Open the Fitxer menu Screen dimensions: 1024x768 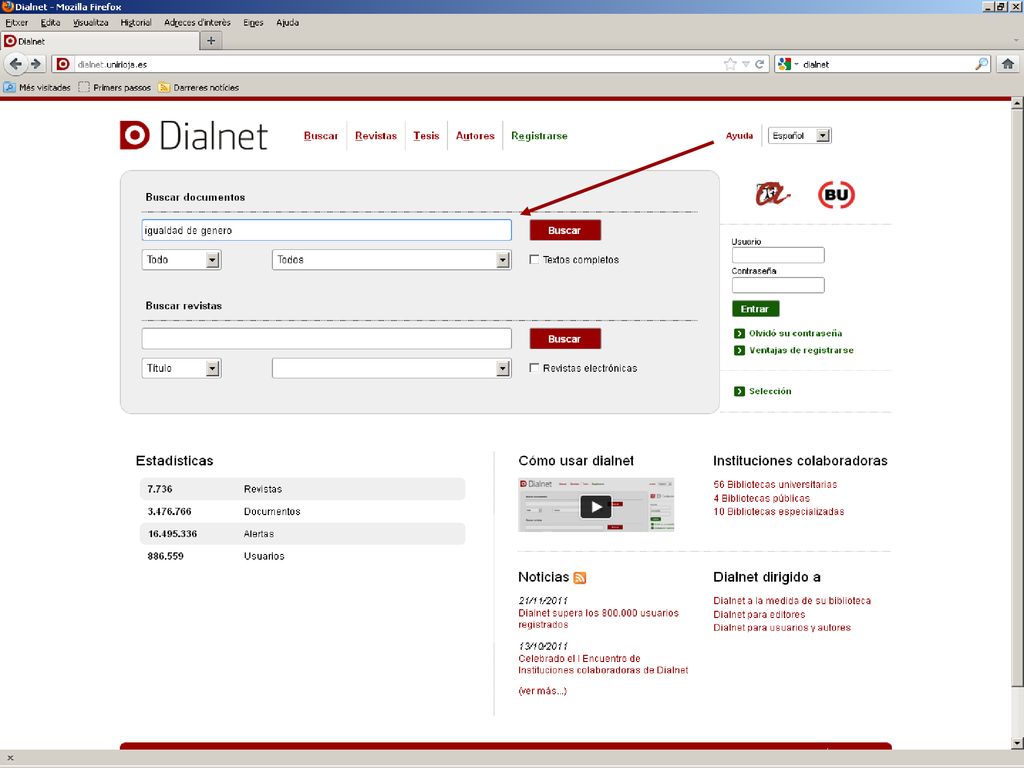click(x=17, y=23)
